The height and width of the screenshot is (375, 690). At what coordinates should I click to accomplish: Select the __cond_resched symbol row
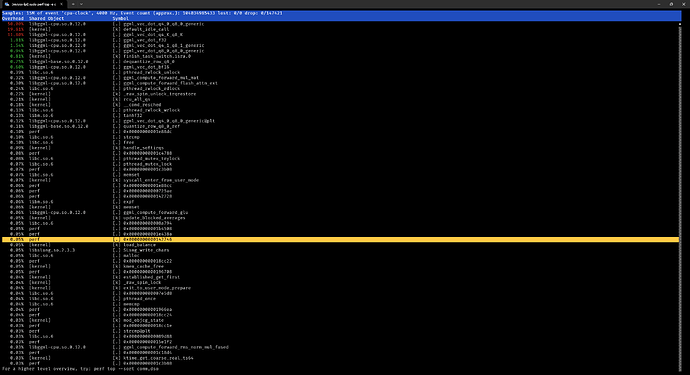pyautogui.click(x=341, y=105)
